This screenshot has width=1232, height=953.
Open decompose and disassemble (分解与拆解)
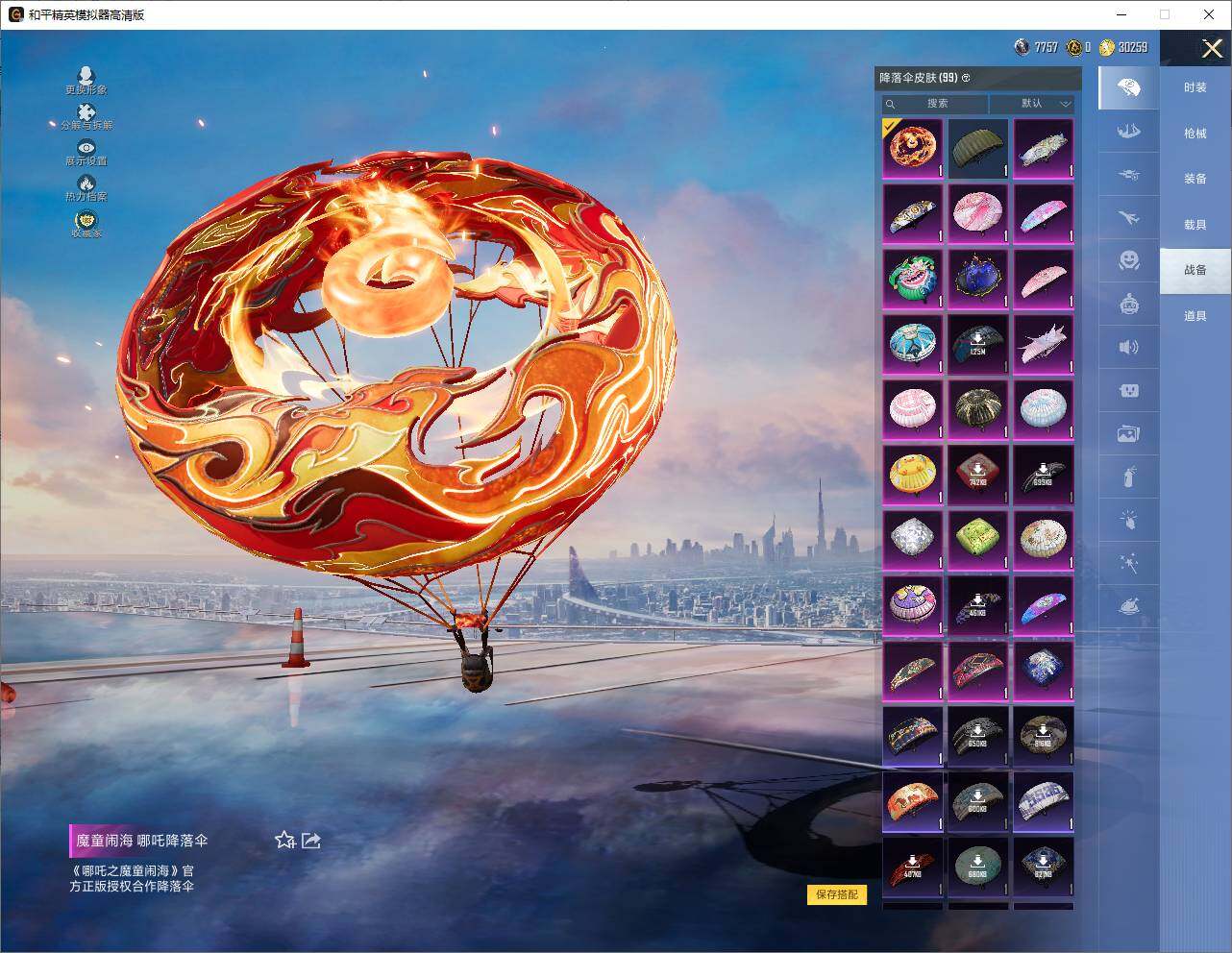pos(86,116)
